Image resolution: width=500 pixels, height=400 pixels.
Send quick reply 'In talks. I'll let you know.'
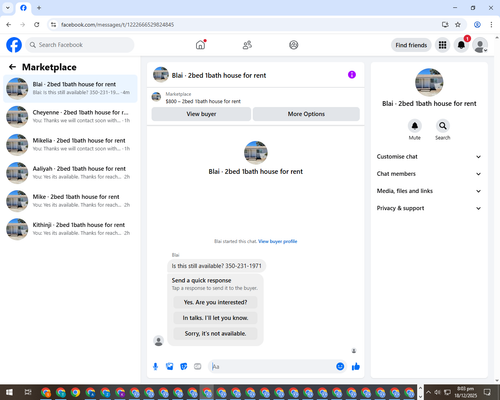click(215, 318)
